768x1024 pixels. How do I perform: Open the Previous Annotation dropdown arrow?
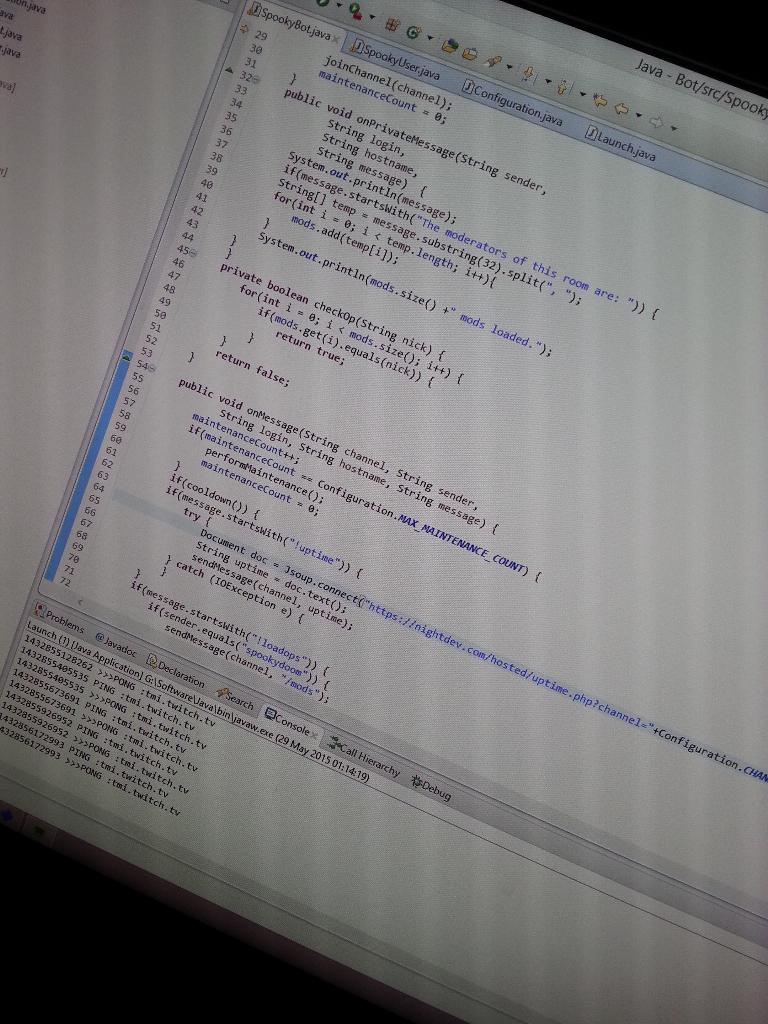pyautogui.click(x=583, y=94)
